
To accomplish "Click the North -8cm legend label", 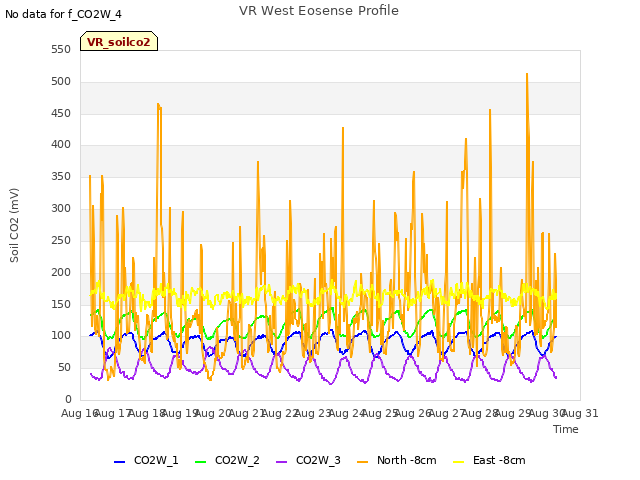I will [407, 460].
